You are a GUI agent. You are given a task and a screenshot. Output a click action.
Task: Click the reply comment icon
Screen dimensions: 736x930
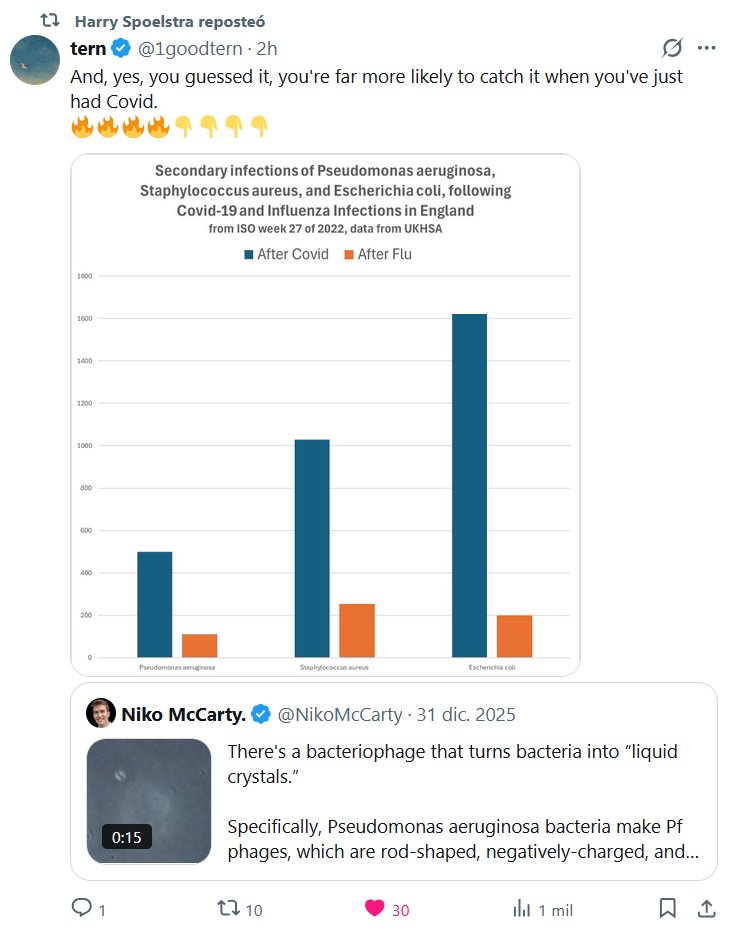pos(82,908)
